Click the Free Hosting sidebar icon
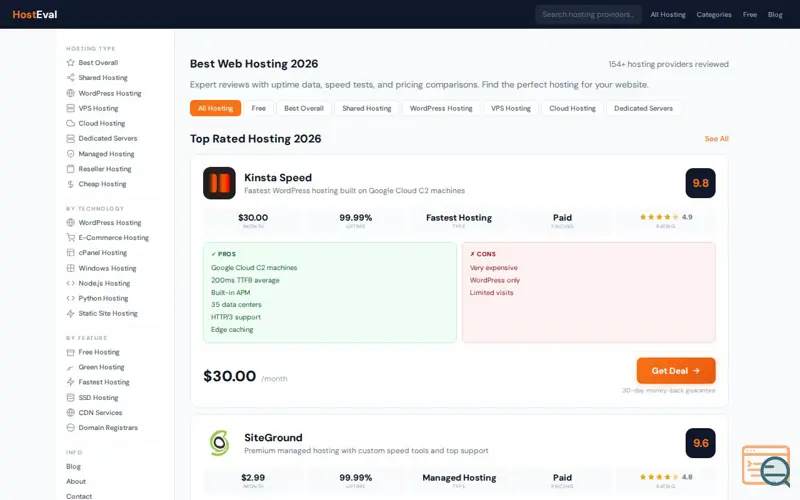800x500 pixels. 70,352
